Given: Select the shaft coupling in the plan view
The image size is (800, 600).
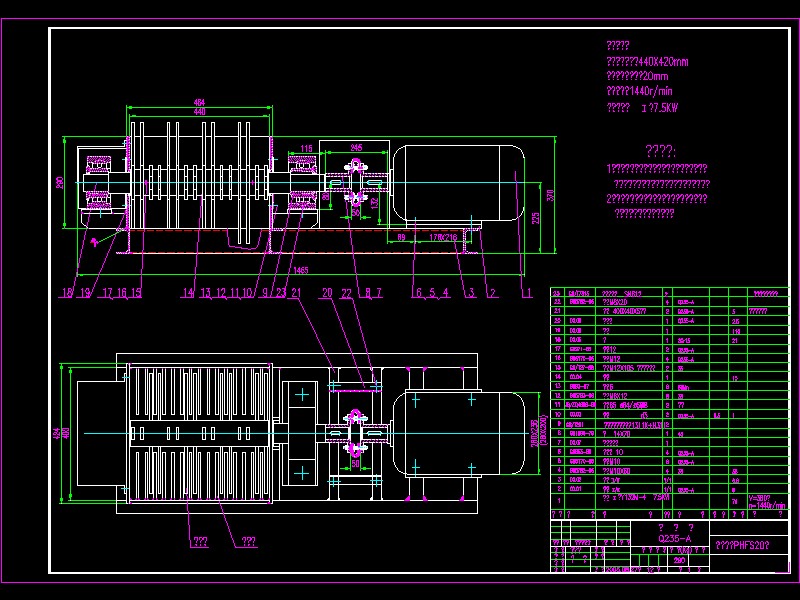Looking at the screenshot, I should (x=356, y=433).
